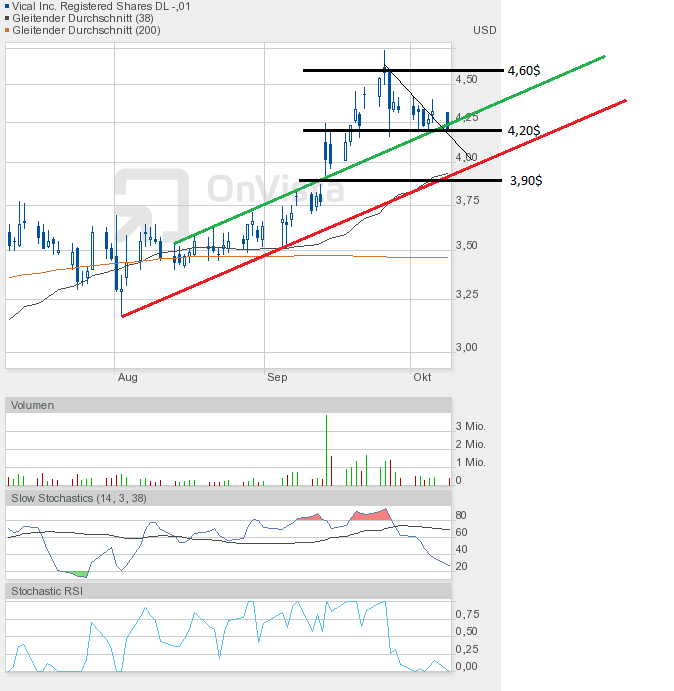The image size is (674, 691).
Task: Click the green oversold area in Slow Stochastics
Action: (77, 573)
